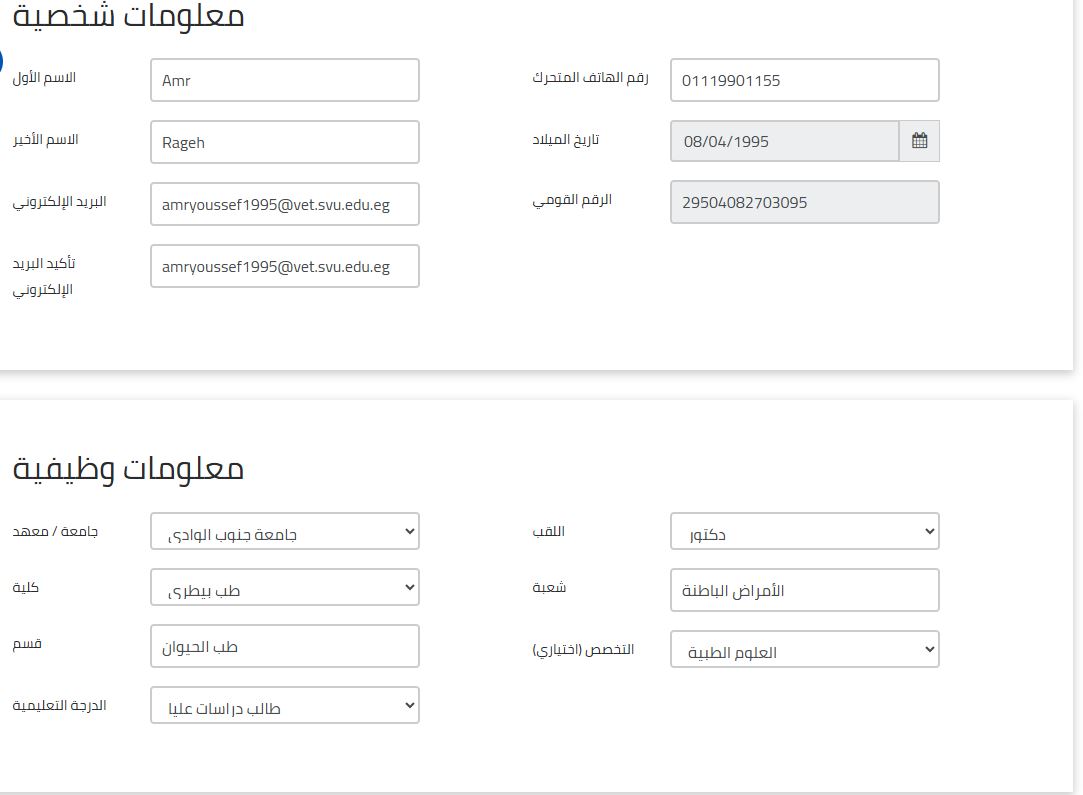The image size is (1083, 795).
Task: Focus the شعبة field with الأمراض الباطنة
Action: [804, 590]
